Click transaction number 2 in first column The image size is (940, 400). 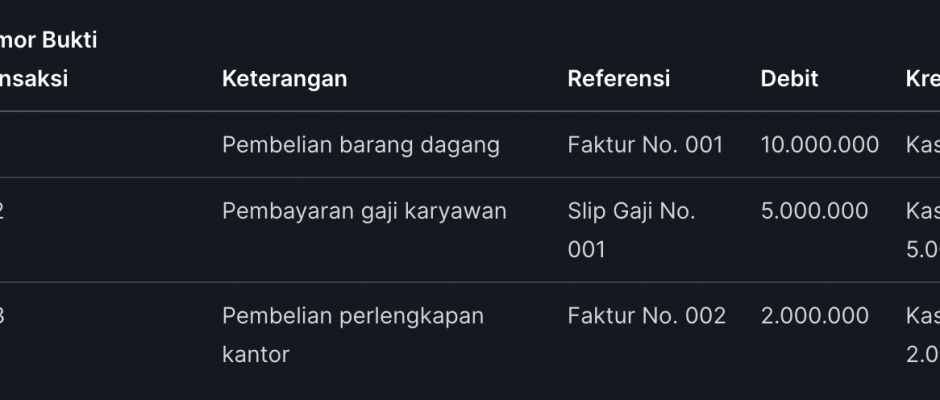point(3,211)
